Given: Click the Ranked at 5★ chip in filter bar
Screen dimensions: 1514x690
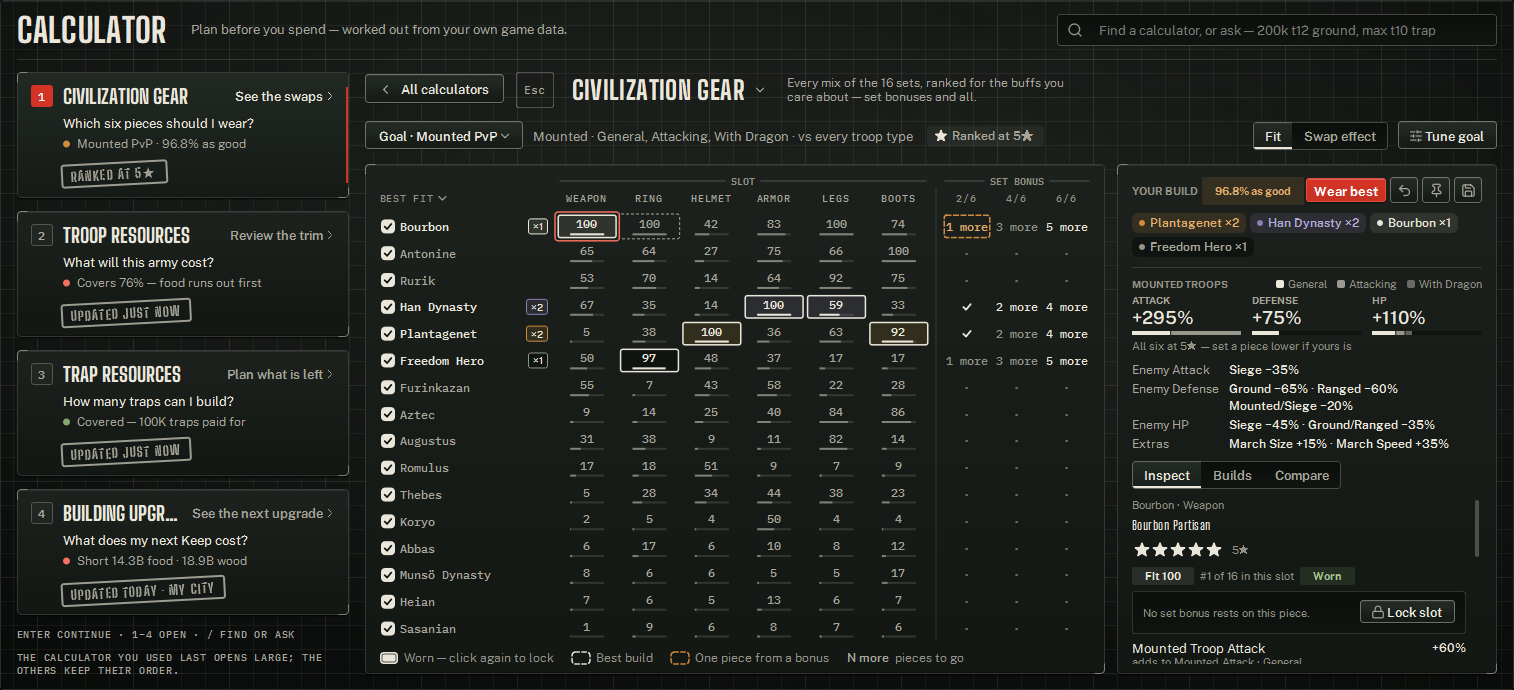Looking at the screenshot, I should click(x=984, y=136).
